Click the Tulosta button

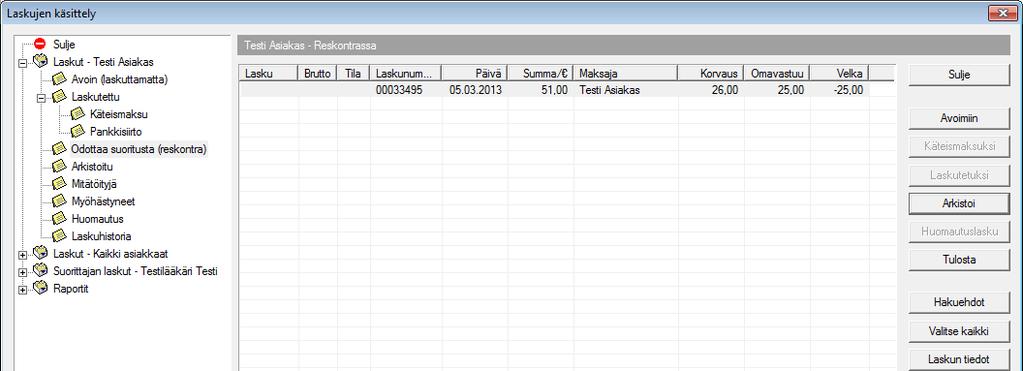958,260
